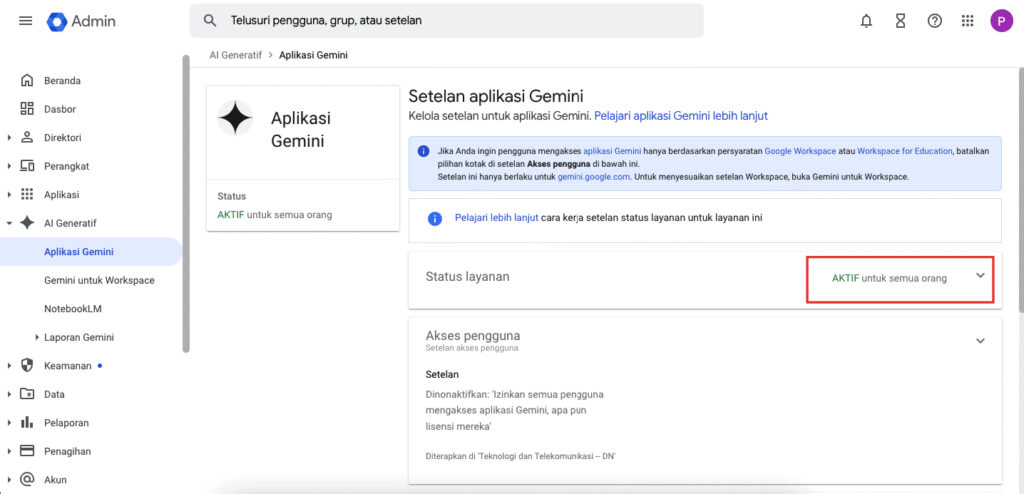Expand the Keamanan menu arrow
Viewport: 1024px width, 494px height.
tap(9, 366)
